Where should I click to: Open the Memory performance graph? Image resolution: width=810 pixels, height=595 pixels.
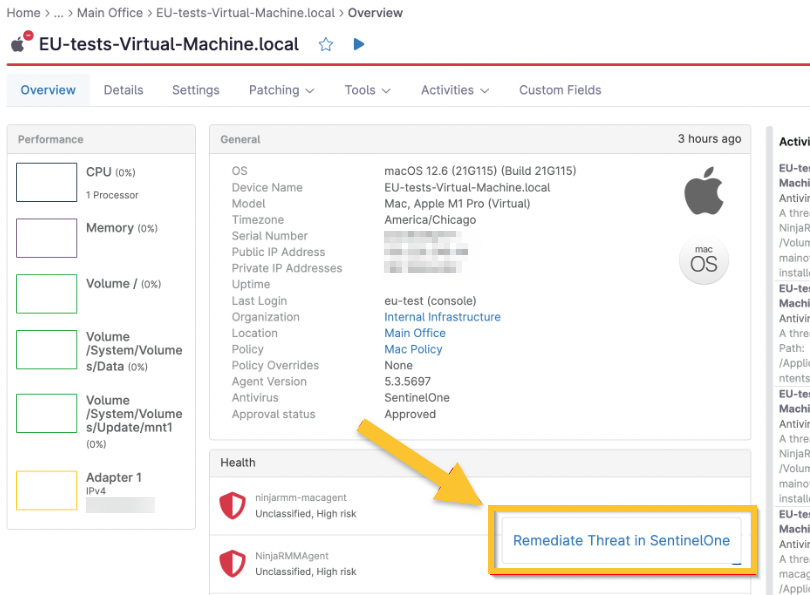tap(47, 238)
